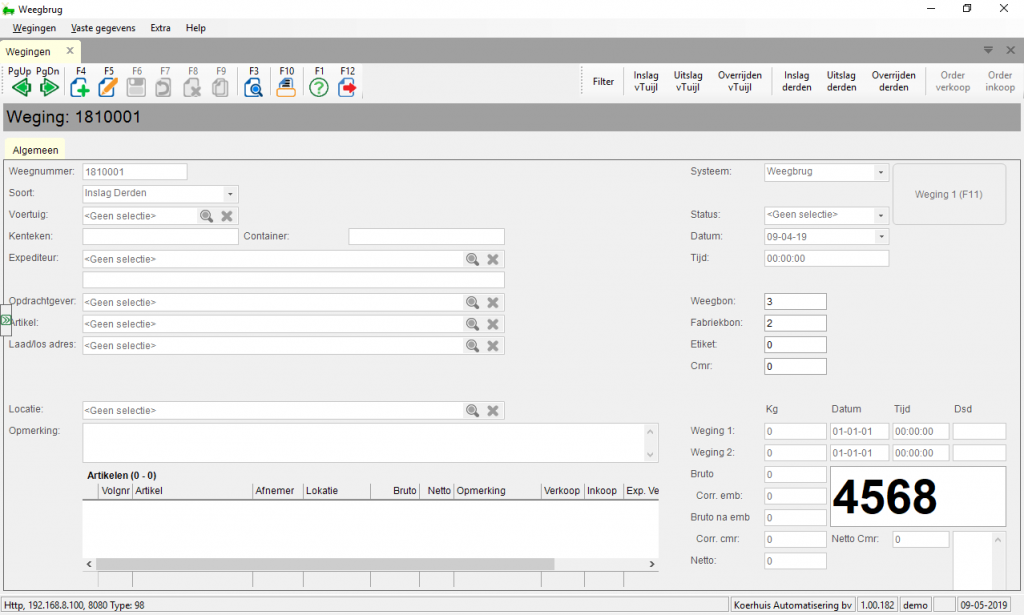Open the Help menu
1024x615 pixels.
tap(195, 28)
